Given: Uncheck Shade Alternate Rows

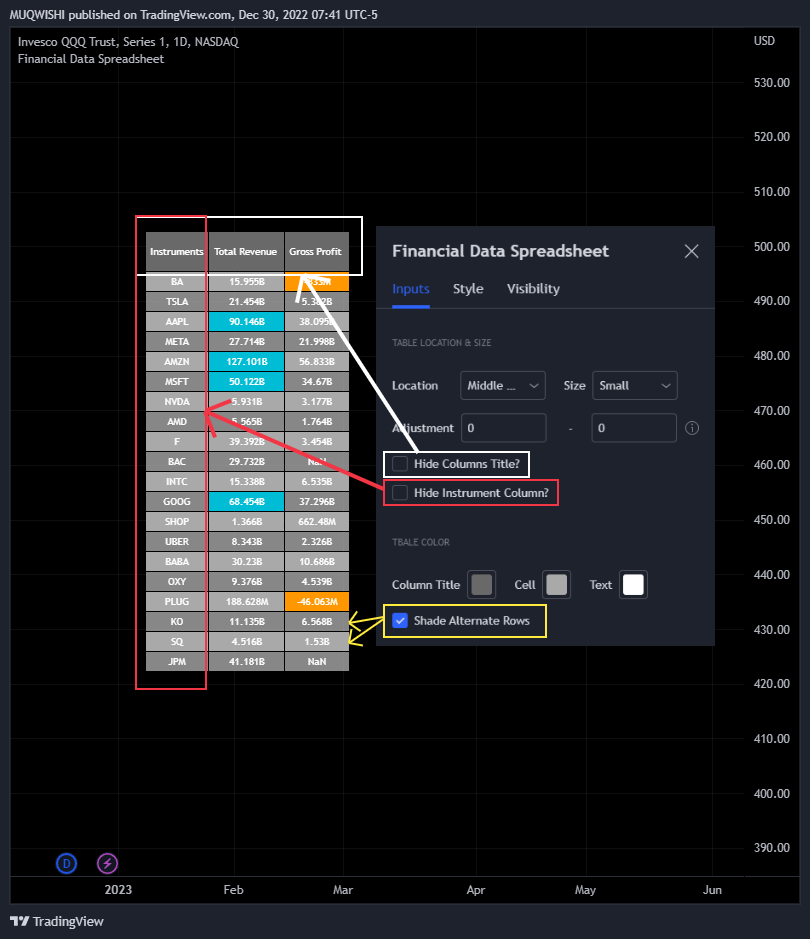Looking at the screenshot, I should (400, 620).
